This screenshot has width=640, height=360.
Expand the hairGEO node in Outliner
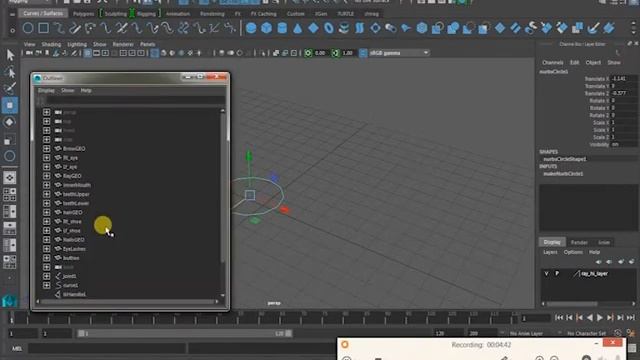point(47,212)
